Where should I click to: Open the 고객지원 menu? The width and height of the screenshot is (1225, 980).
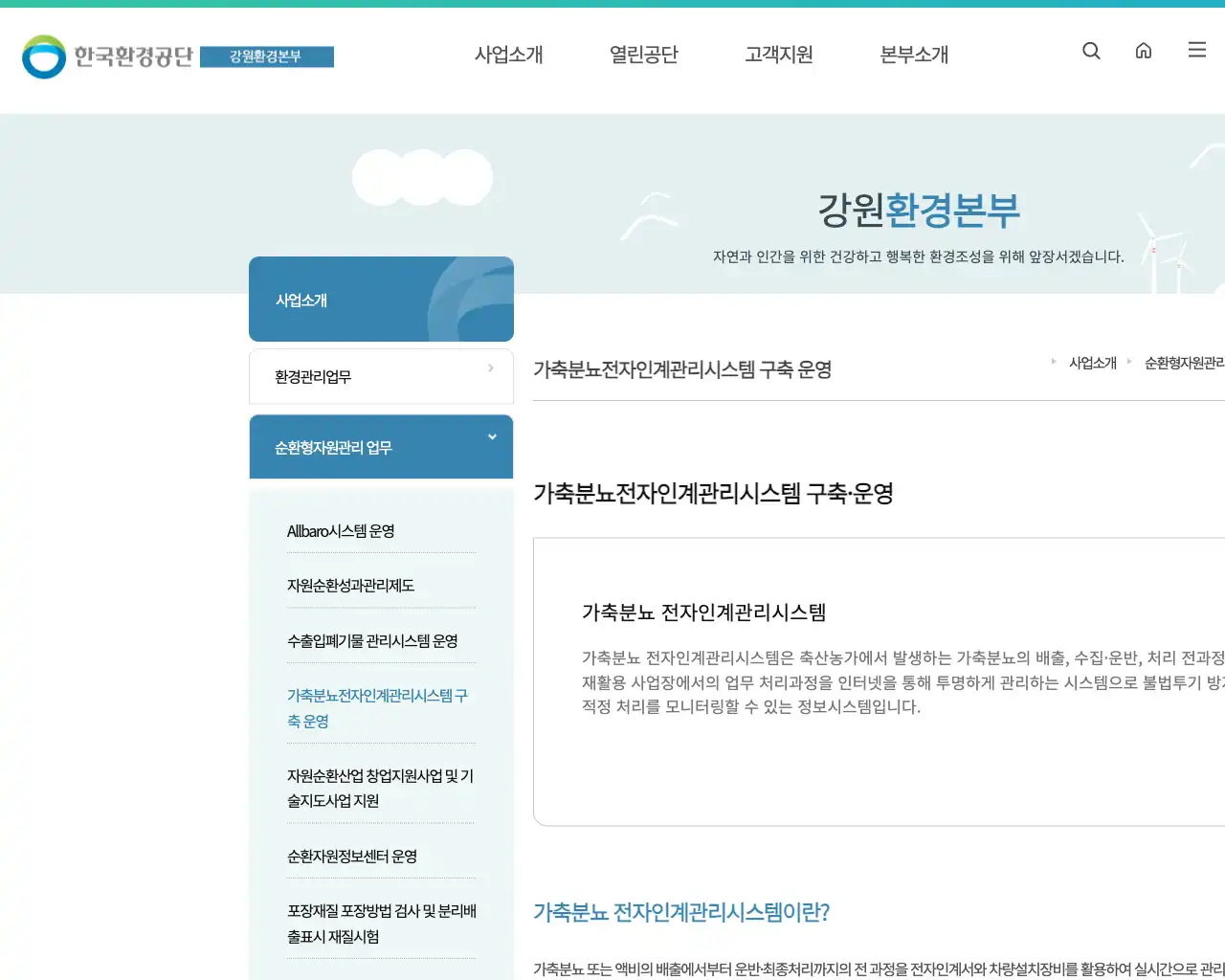coord(779,55)
